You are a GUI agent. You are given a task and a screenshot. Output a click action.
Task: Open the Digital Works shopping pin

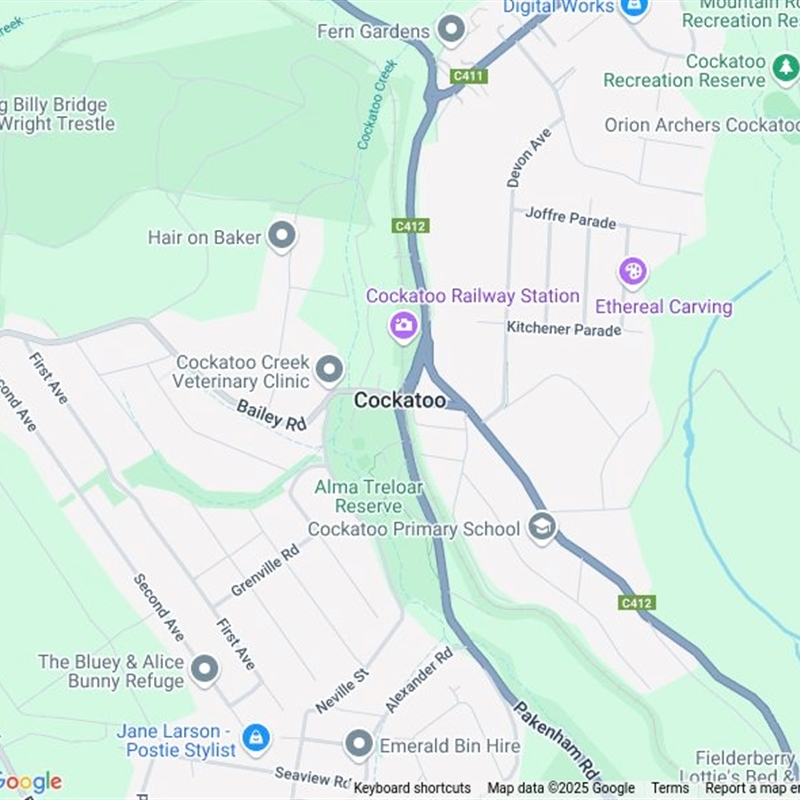click(634, 8)
